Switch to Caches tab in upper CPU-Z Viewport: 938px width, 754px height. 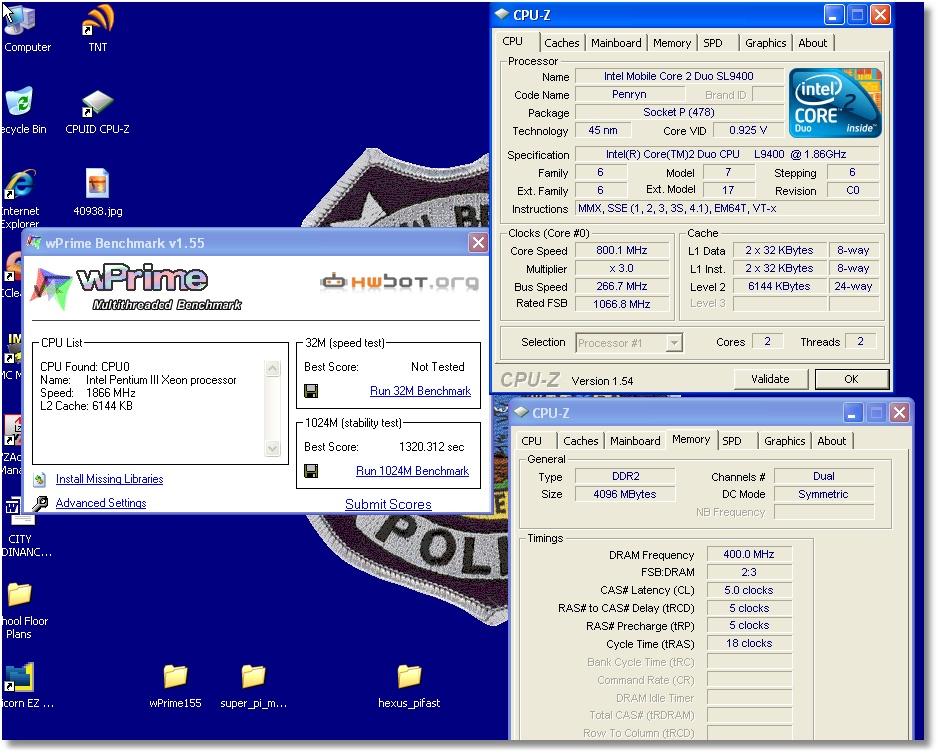click(x=561, y=43)
